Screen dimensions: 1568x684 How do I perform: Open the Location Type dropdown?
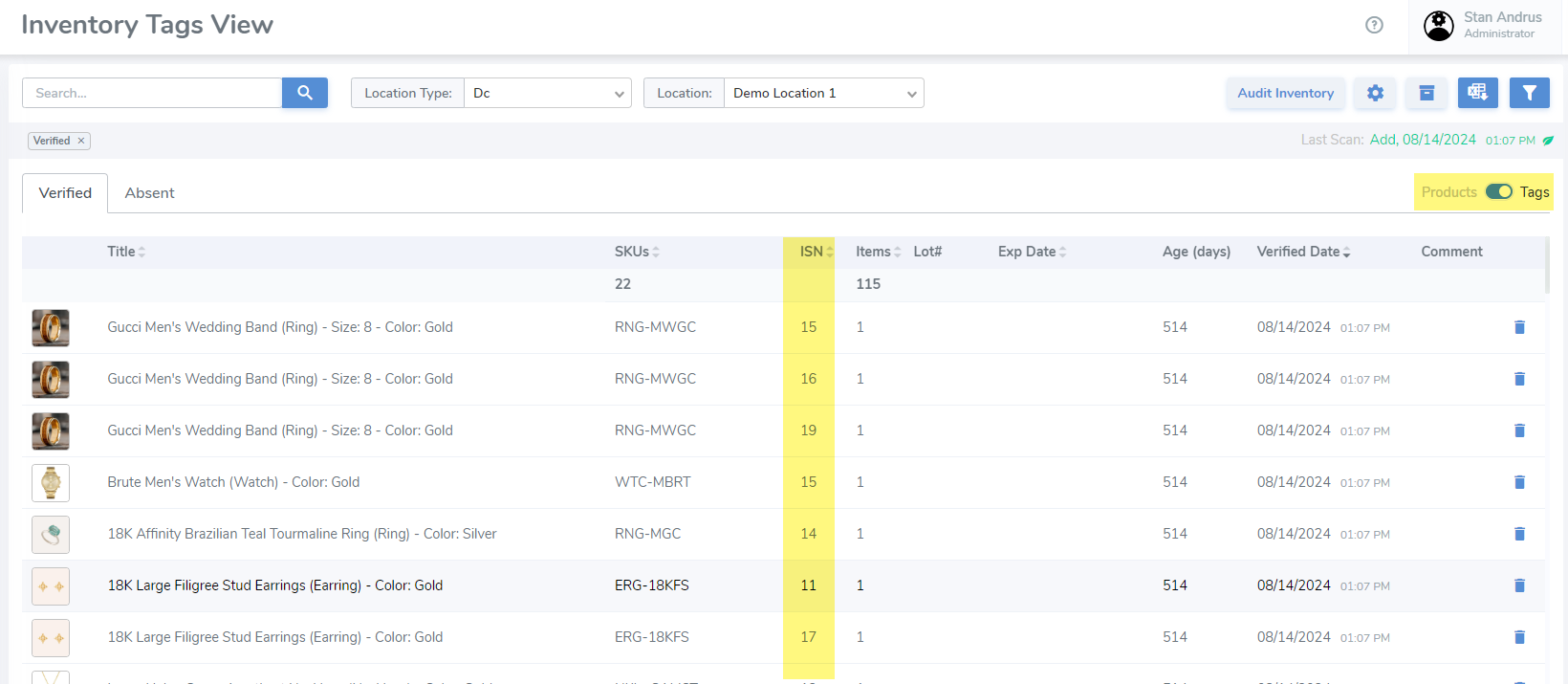[x=548, y=93]
